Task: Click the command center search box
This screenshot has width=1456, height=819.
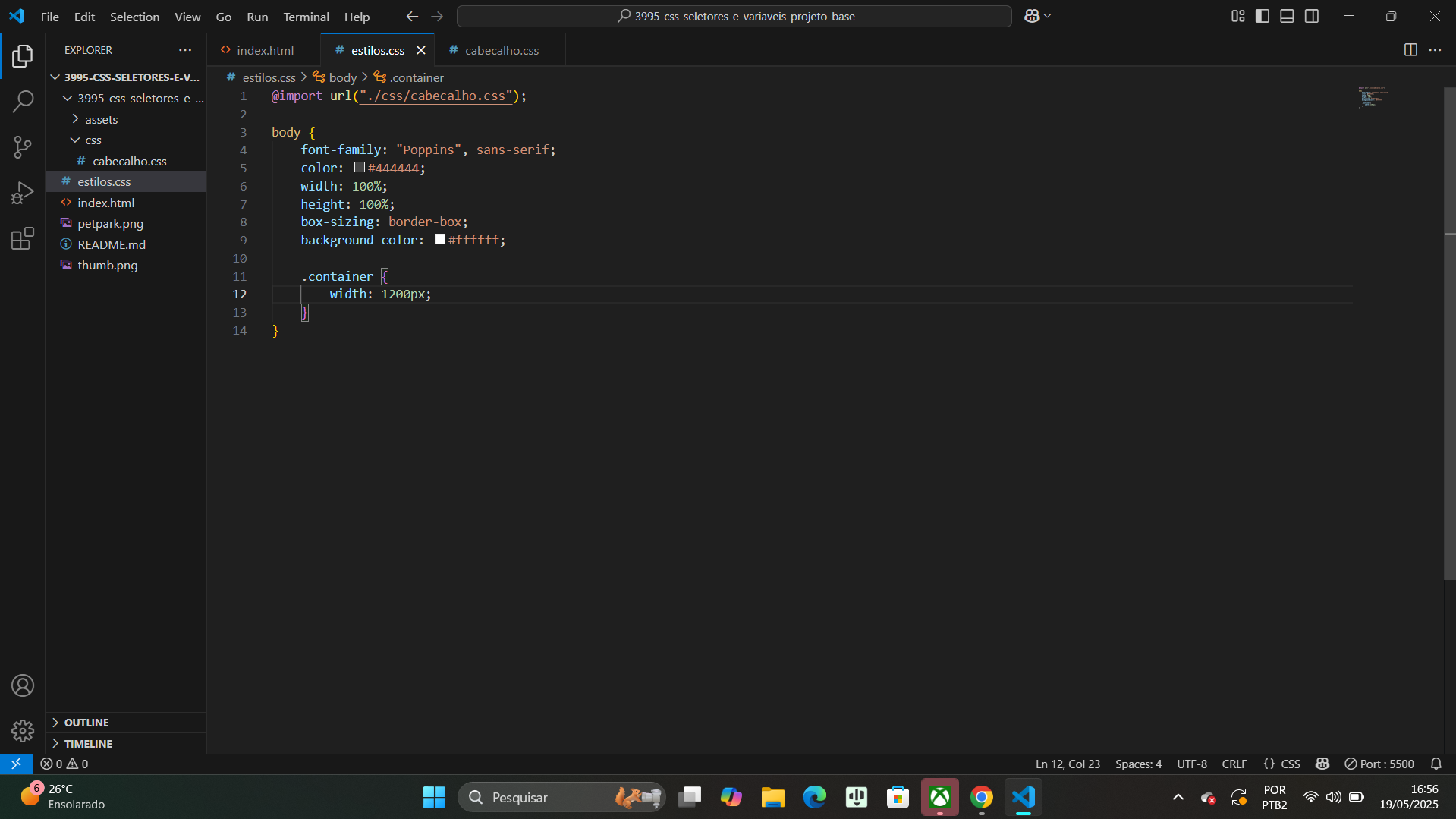Action: pos(734,16)
